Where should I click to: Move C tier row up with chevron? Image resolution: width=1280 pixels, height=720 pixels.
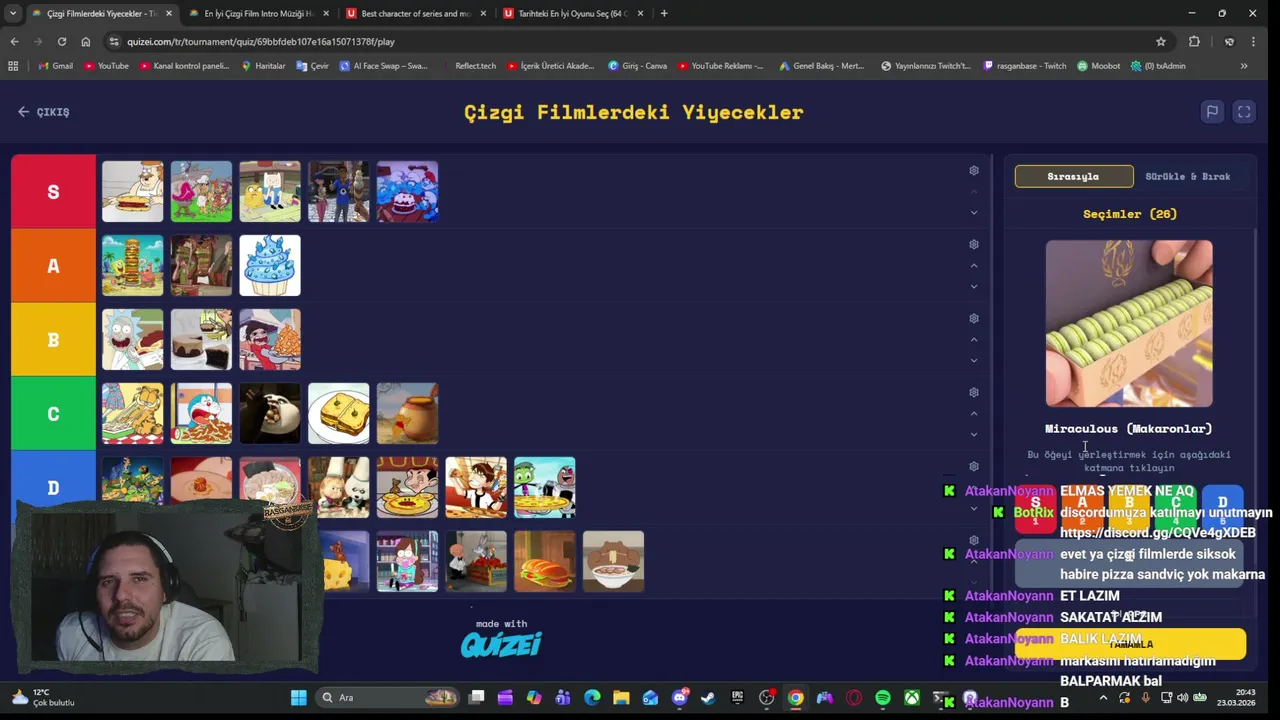click(x=974, y=414)
